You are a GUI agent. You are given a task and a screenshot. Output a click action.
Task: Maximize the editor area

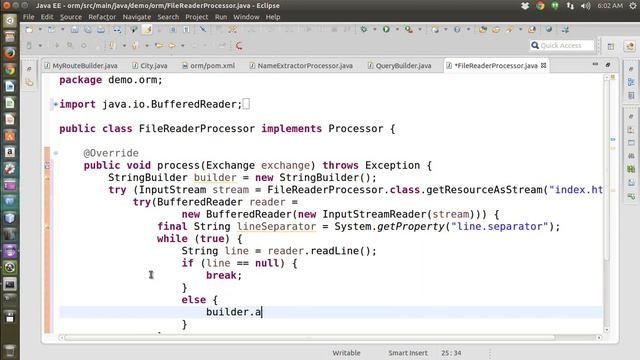608,64
